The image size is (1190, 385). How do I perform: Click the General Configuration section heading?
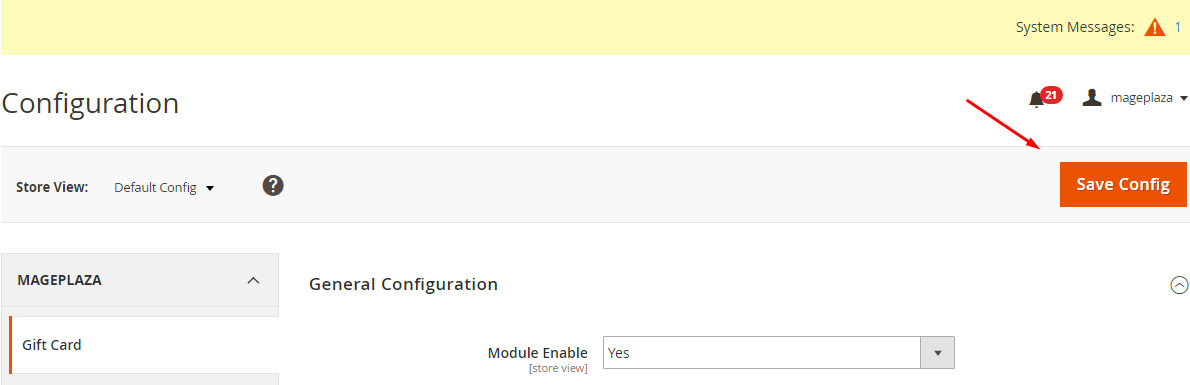(404, 284)
